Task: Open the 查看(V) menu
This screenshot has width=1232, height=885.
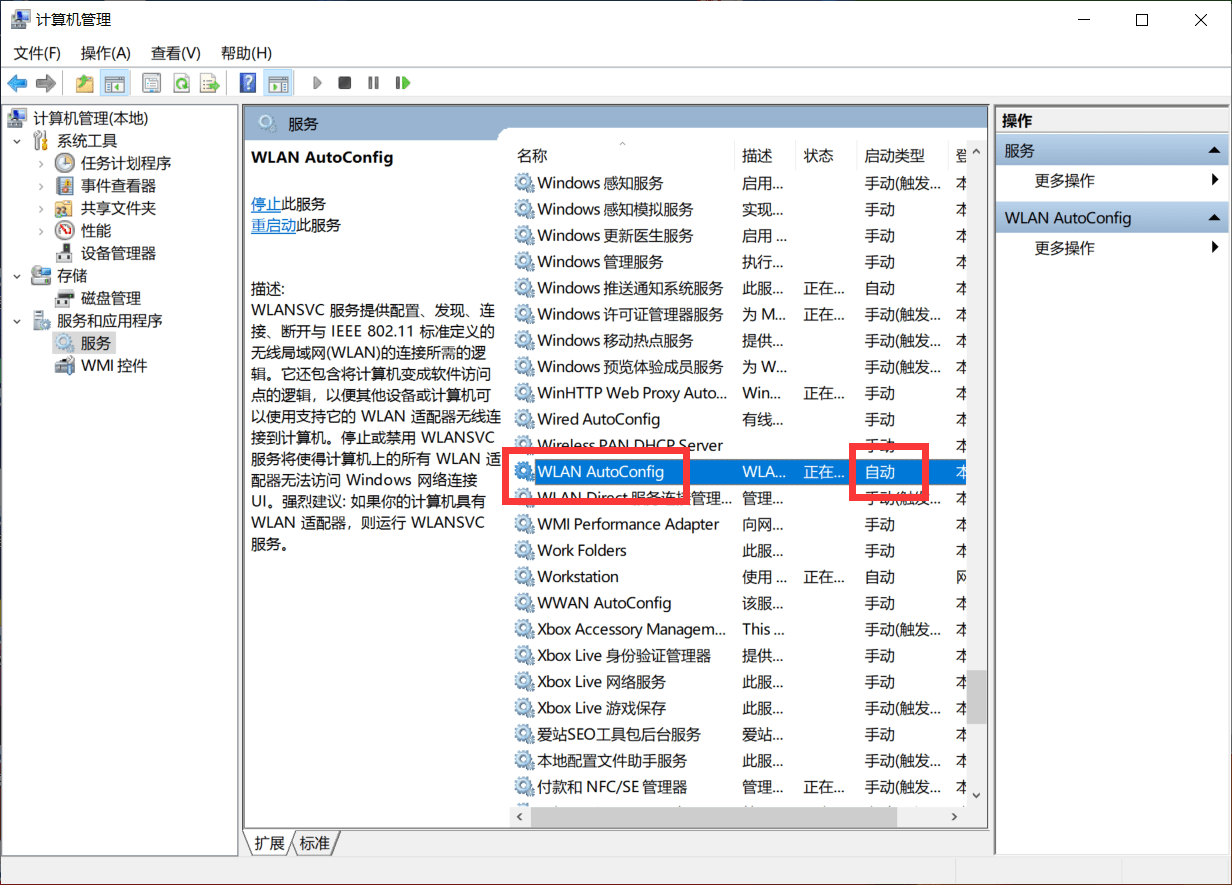Action: [x=175, y=52]
